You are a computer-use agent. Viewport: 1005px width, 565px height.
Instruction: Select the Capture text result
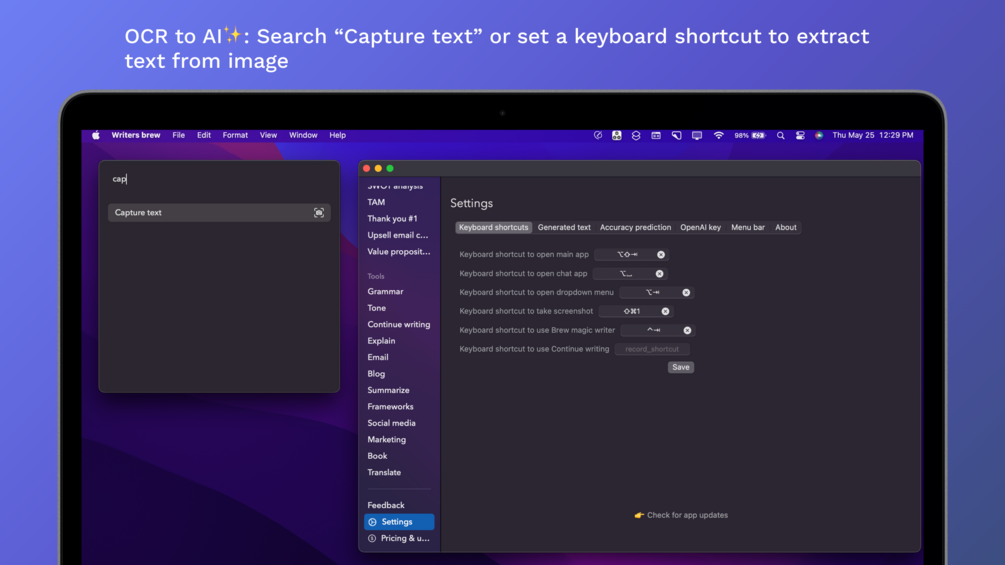[x=219, y=213]
